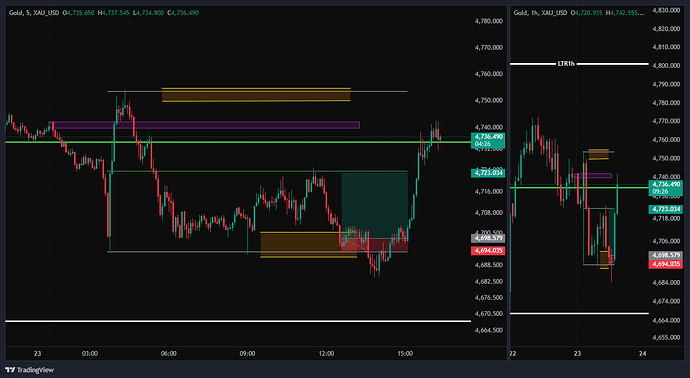Select the upper yellow zone rectangle on 5-minute chart
Screen dimensions: 690x378
256,95
